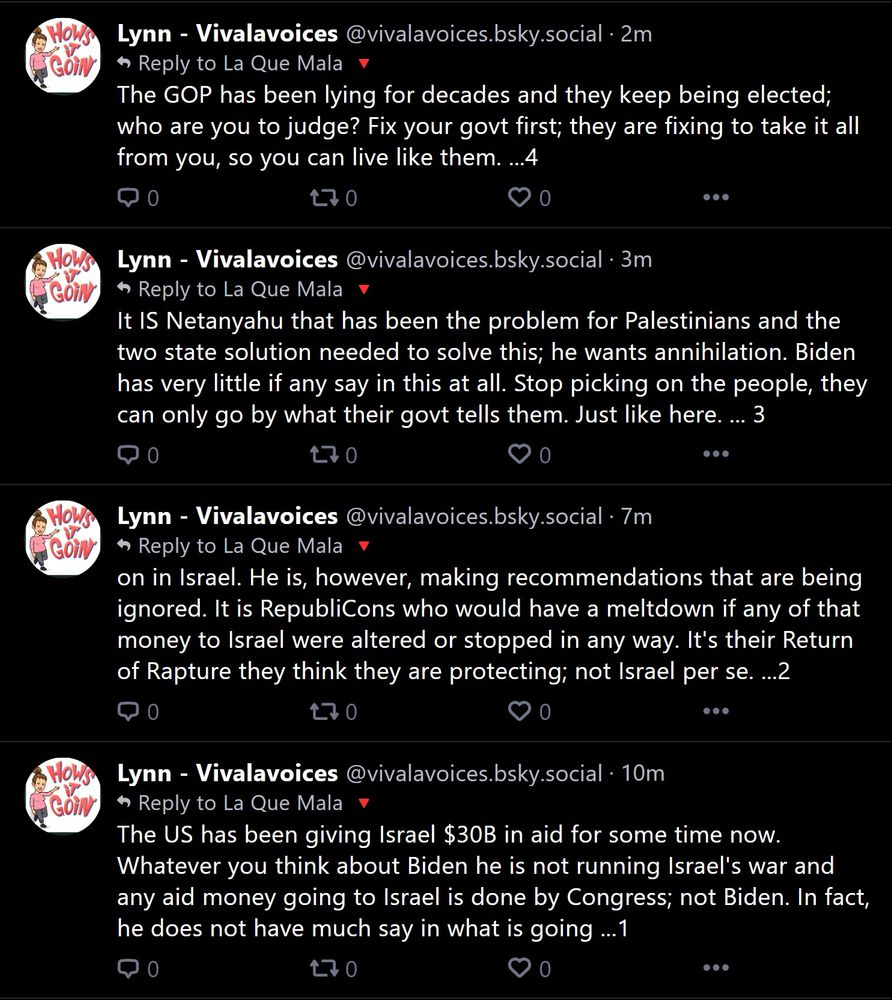Click the avatar on the Netanyahu post

[62, 281]
